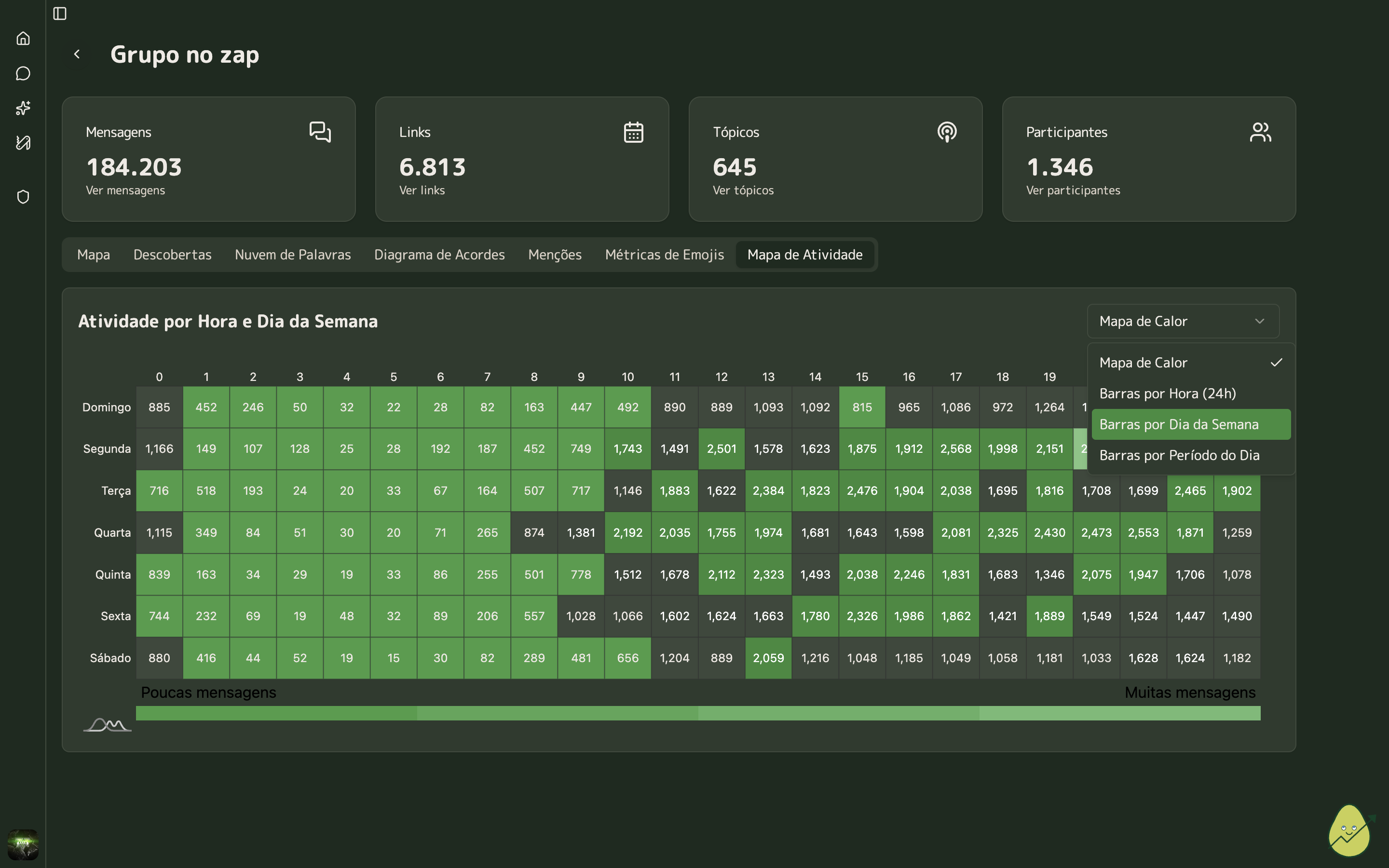Click the sparkles AI sidebar icon

[x=23, y=108]
